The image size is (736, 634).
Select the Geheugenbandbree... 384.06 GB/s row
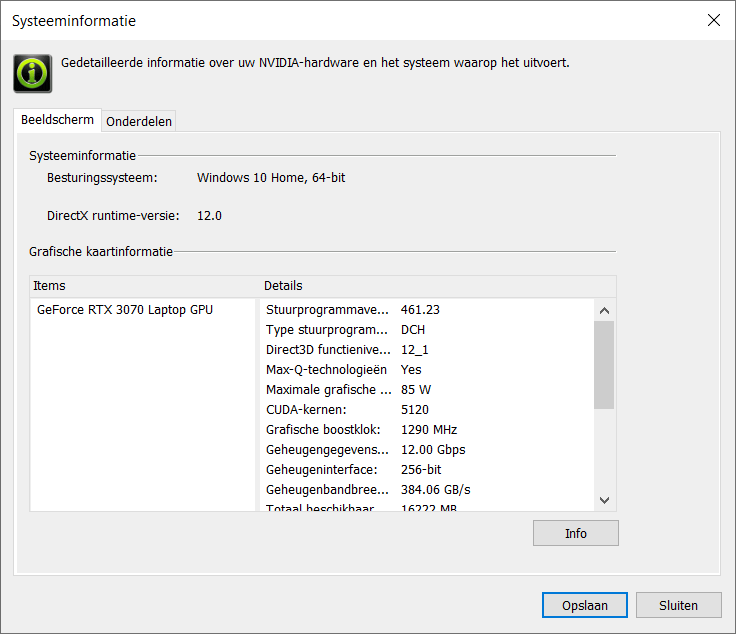click(427, 489)
